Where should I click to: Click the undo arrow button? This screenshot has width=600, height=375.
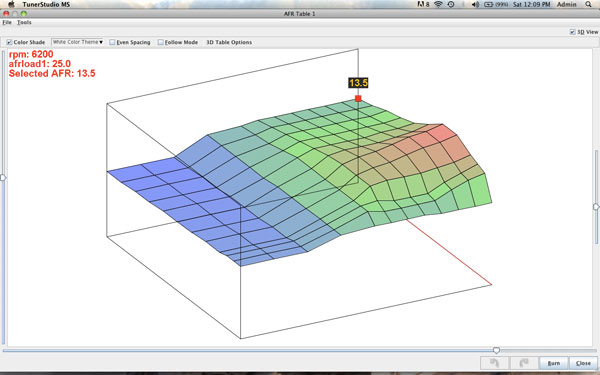coord(494,363)
